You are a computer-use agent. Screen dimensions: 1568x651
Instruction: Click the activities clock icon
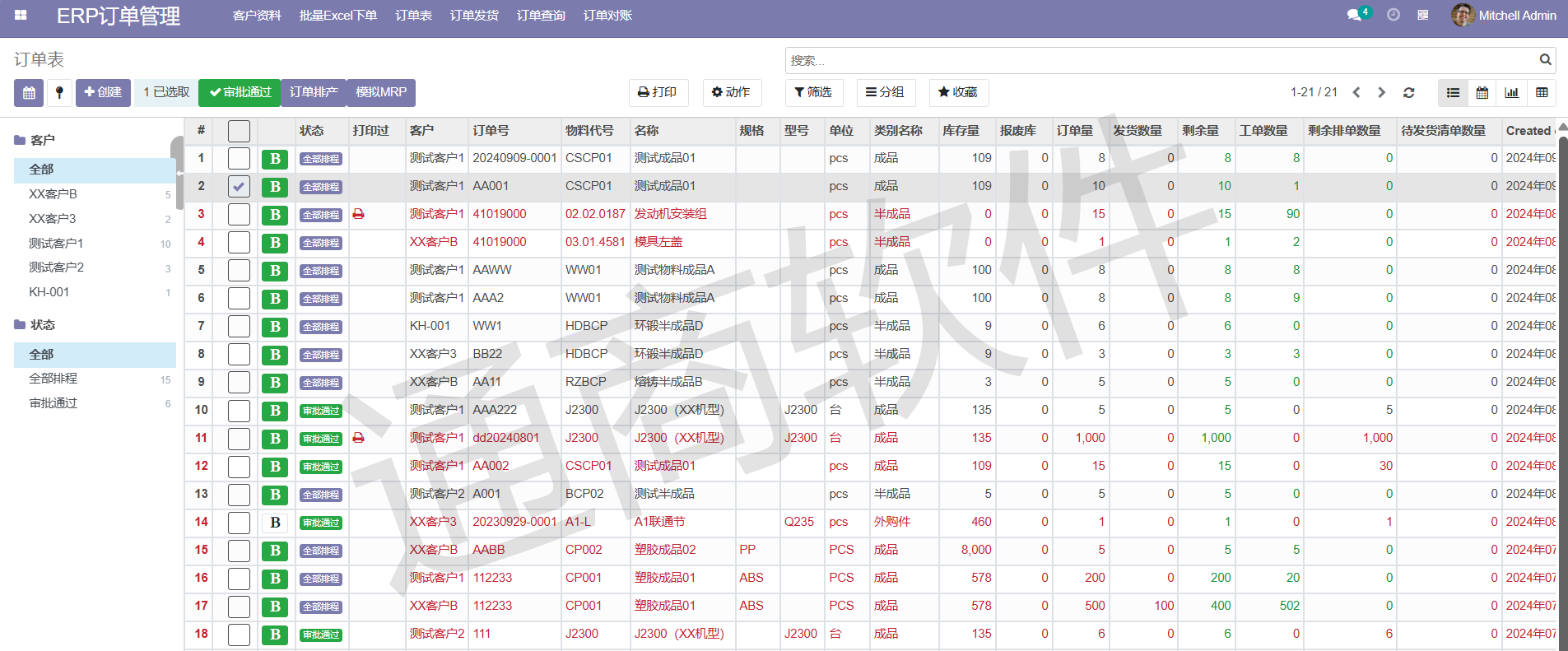1394,15
